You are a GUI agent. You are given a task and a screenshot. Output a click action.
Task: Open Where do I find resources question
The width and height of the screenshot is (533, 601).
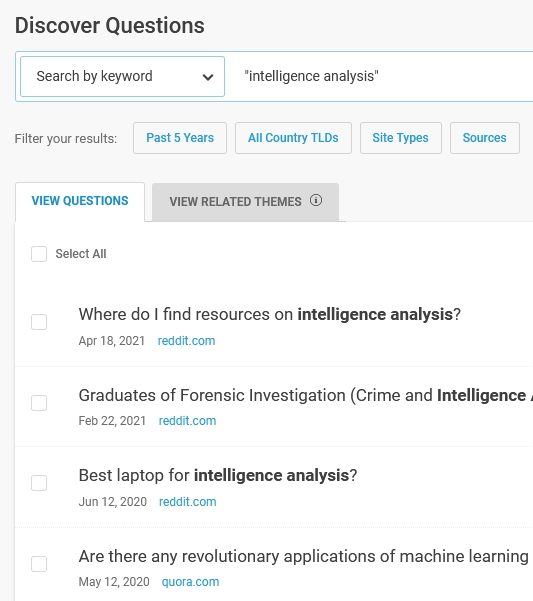(x=269, y=315)
